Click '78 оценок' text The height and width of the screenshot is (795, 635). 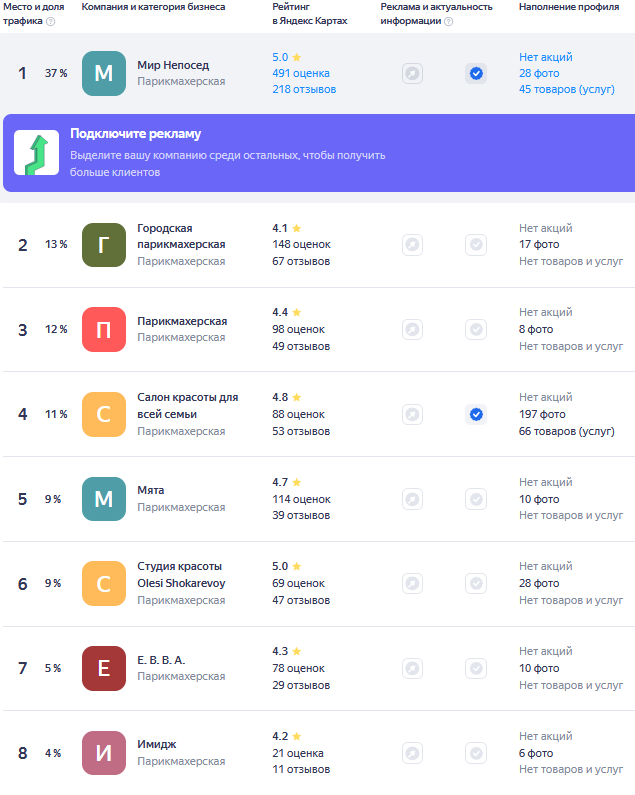[x=298, y=668]
